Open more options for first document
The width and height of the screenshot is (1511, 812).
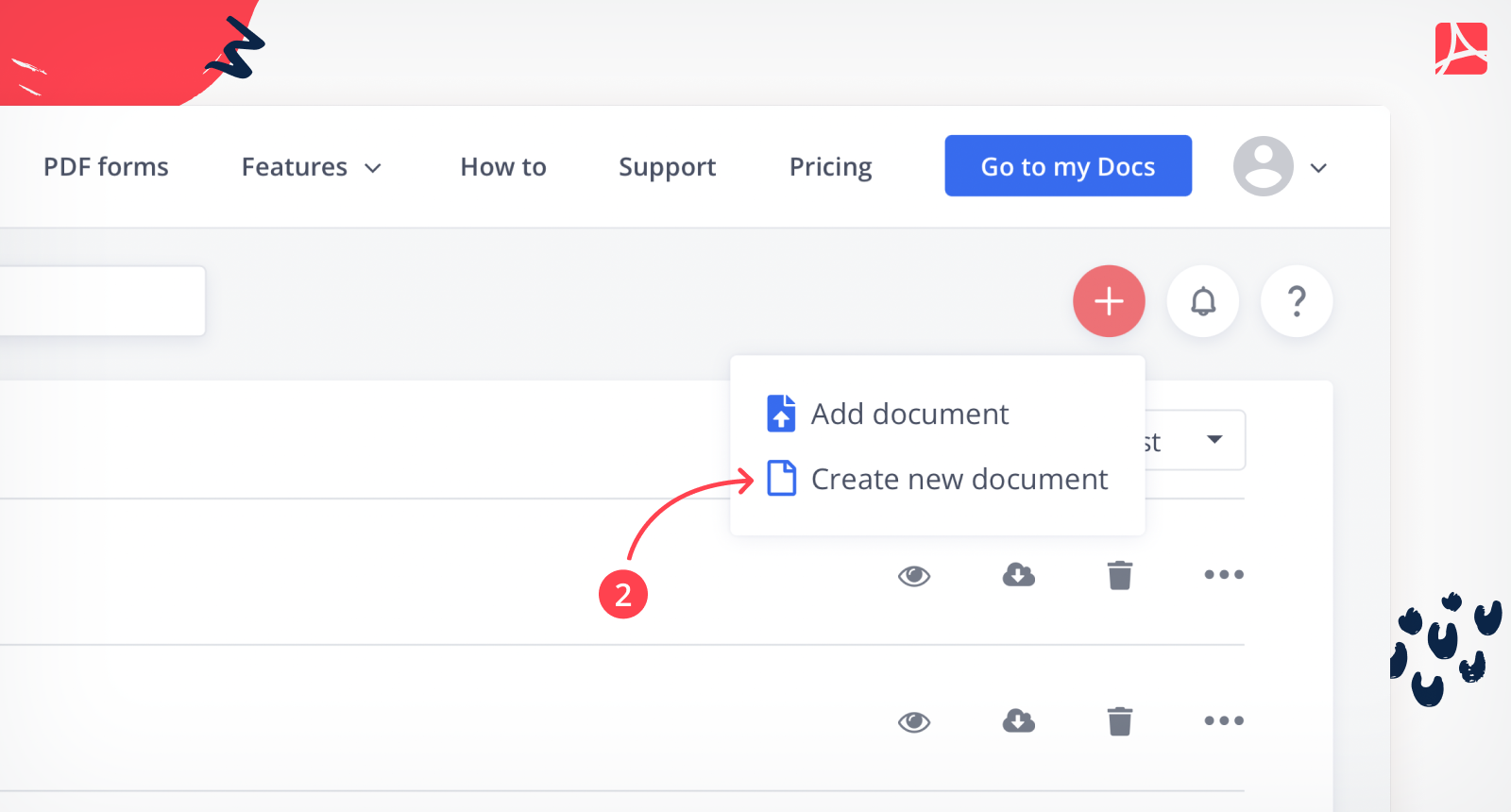1223,574
